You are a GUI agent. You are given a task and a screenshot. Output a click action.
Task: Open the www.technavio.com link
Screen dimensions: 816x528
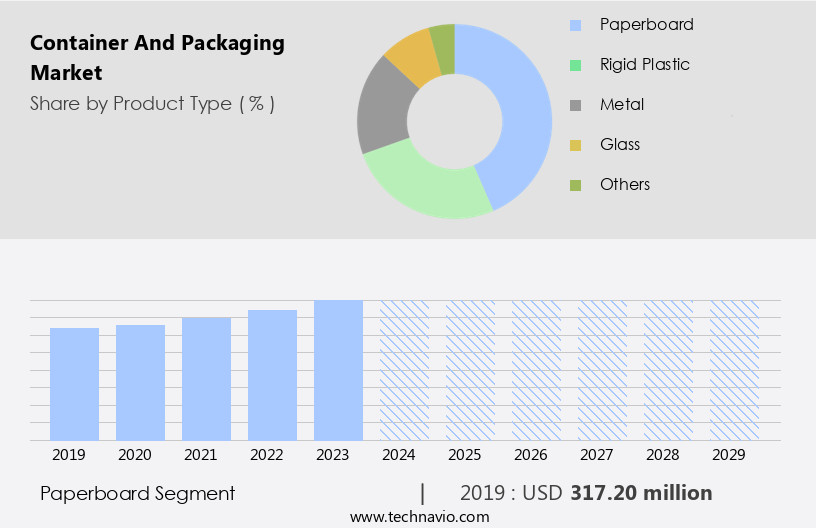coord(419,516)
